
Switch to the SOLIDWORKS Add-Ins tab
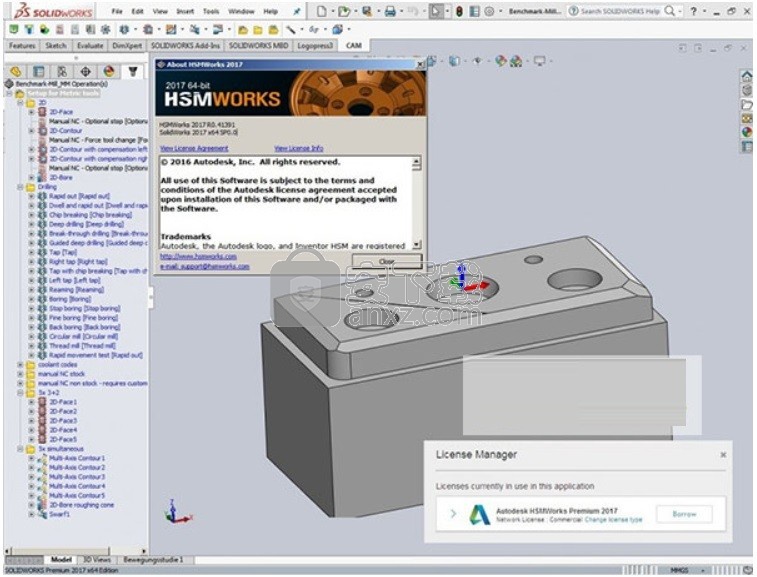click(x=185, y=45)
